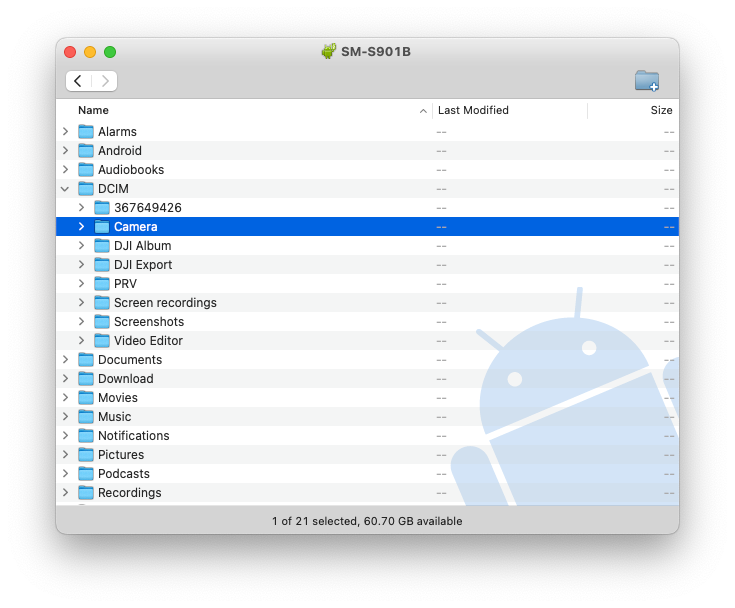
Task: Click the Recordings folder icon
Action: [x=86, y=492]
